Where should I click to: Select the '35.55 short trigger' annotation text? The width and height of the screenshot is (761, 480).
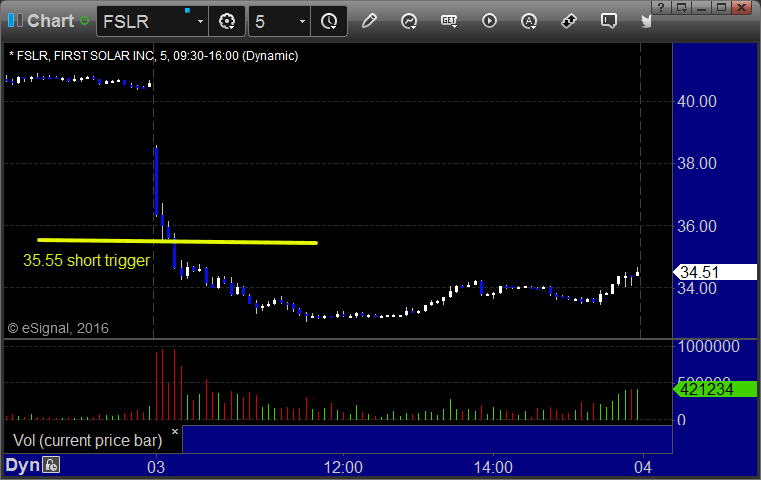[86, 261]
